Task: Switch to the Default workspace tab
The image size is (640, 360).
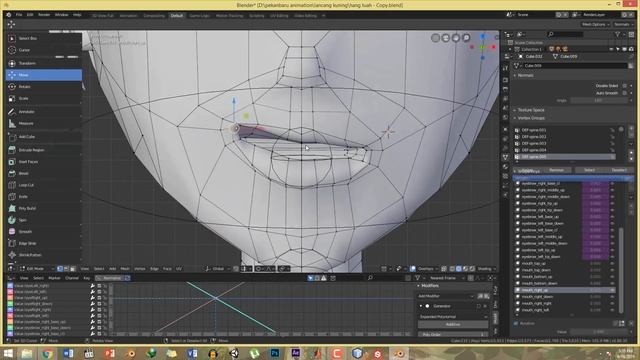Action: point(177,16)
